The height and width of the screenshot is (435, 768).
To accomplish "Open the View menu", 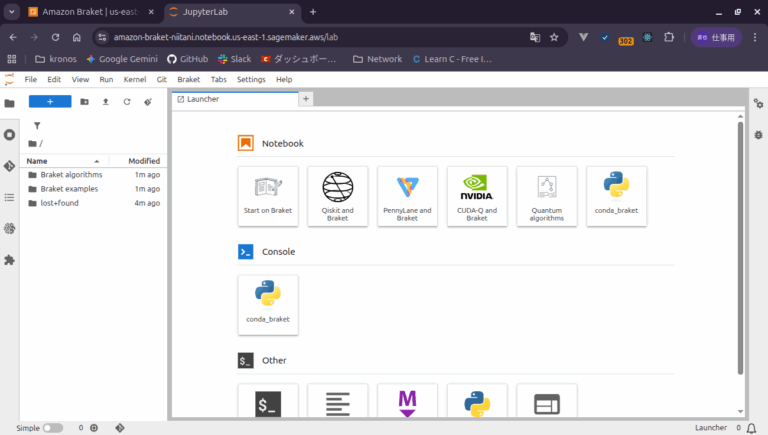I will click(x=80, y=79).
